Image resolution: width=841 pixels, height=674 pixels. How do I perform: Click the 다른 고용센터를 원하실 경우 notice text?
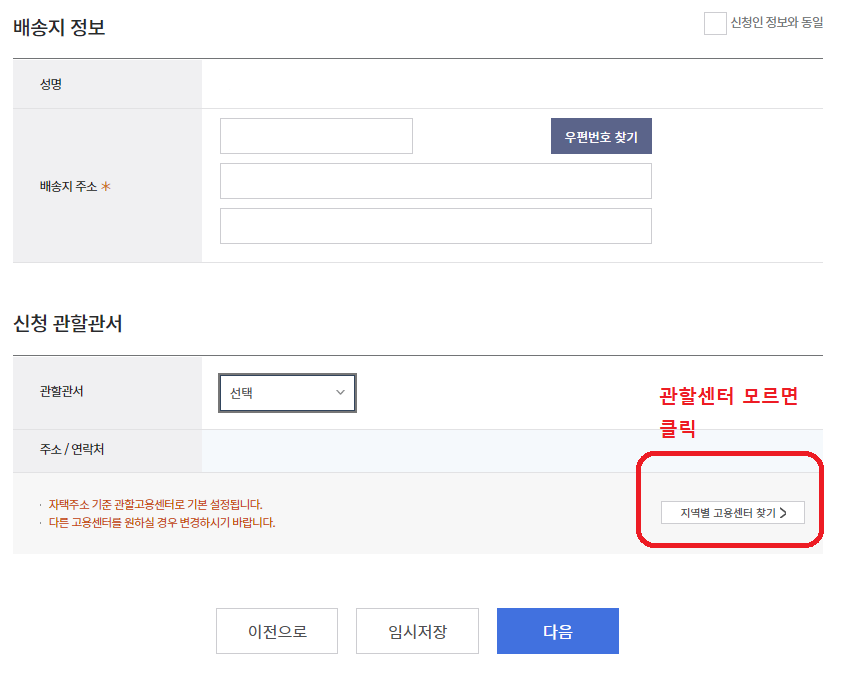(162, 523)
